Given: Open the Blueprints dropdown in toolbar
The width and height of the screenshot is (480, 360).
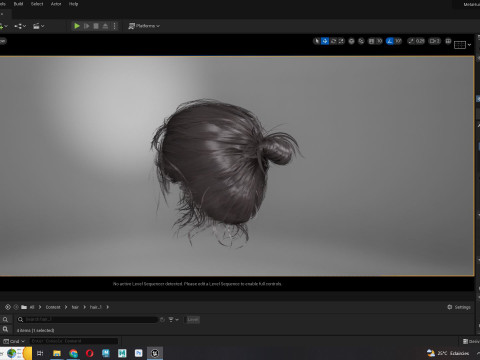Looking at the screenshot, I should (x=20, y=26).
